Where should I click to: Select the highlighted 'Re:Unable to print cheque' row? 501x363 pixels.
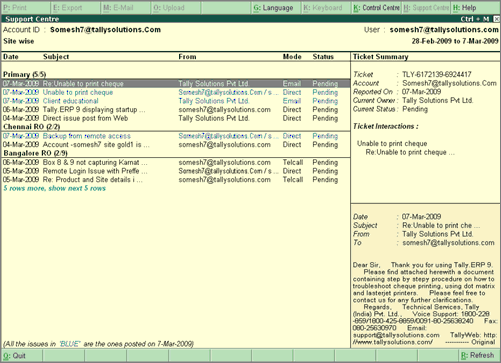pyautogui.click(x=176, y=83)
